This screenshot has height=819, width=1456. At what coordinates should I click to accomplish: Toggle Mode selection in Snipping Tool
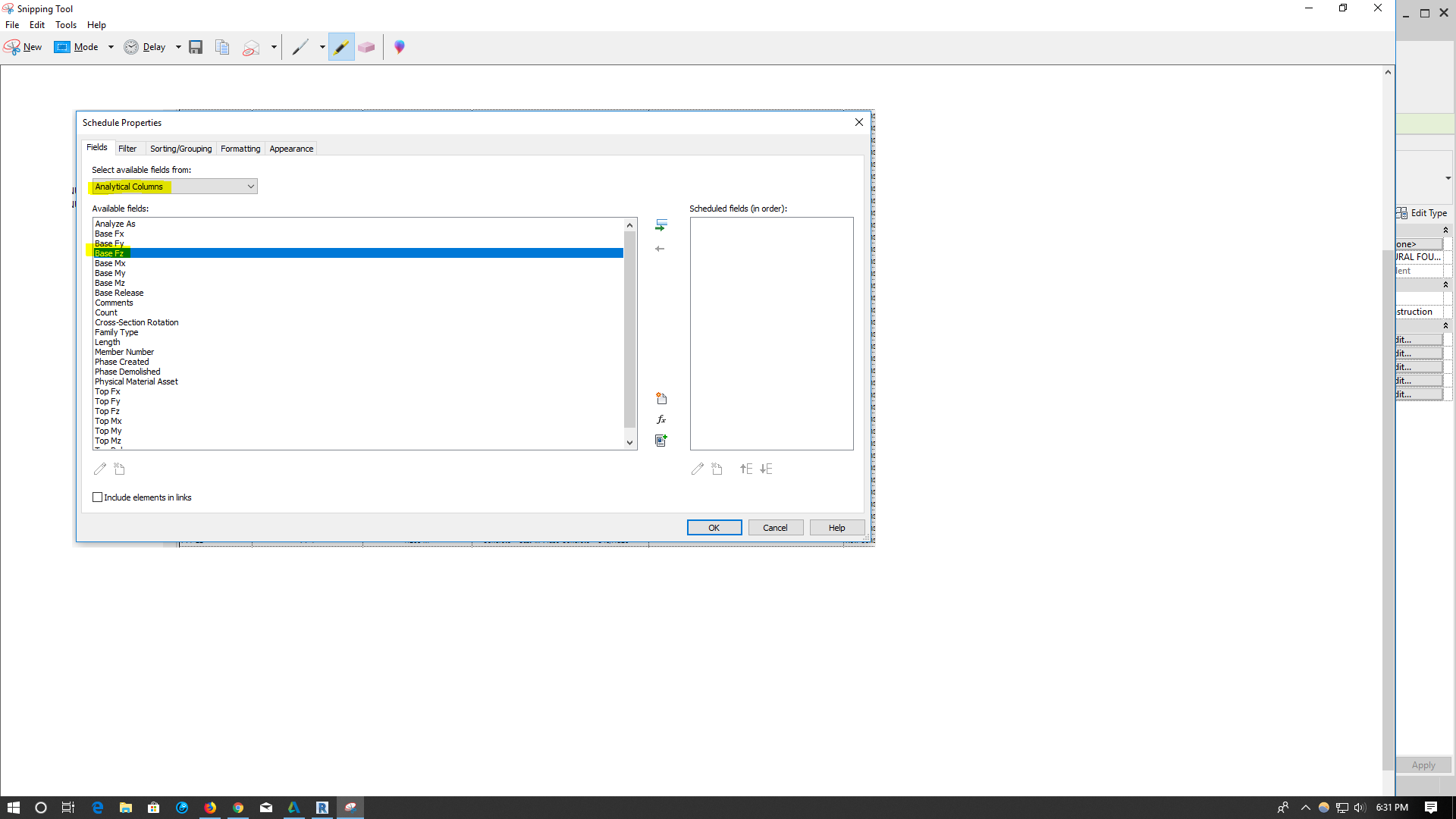pos(80,46)
